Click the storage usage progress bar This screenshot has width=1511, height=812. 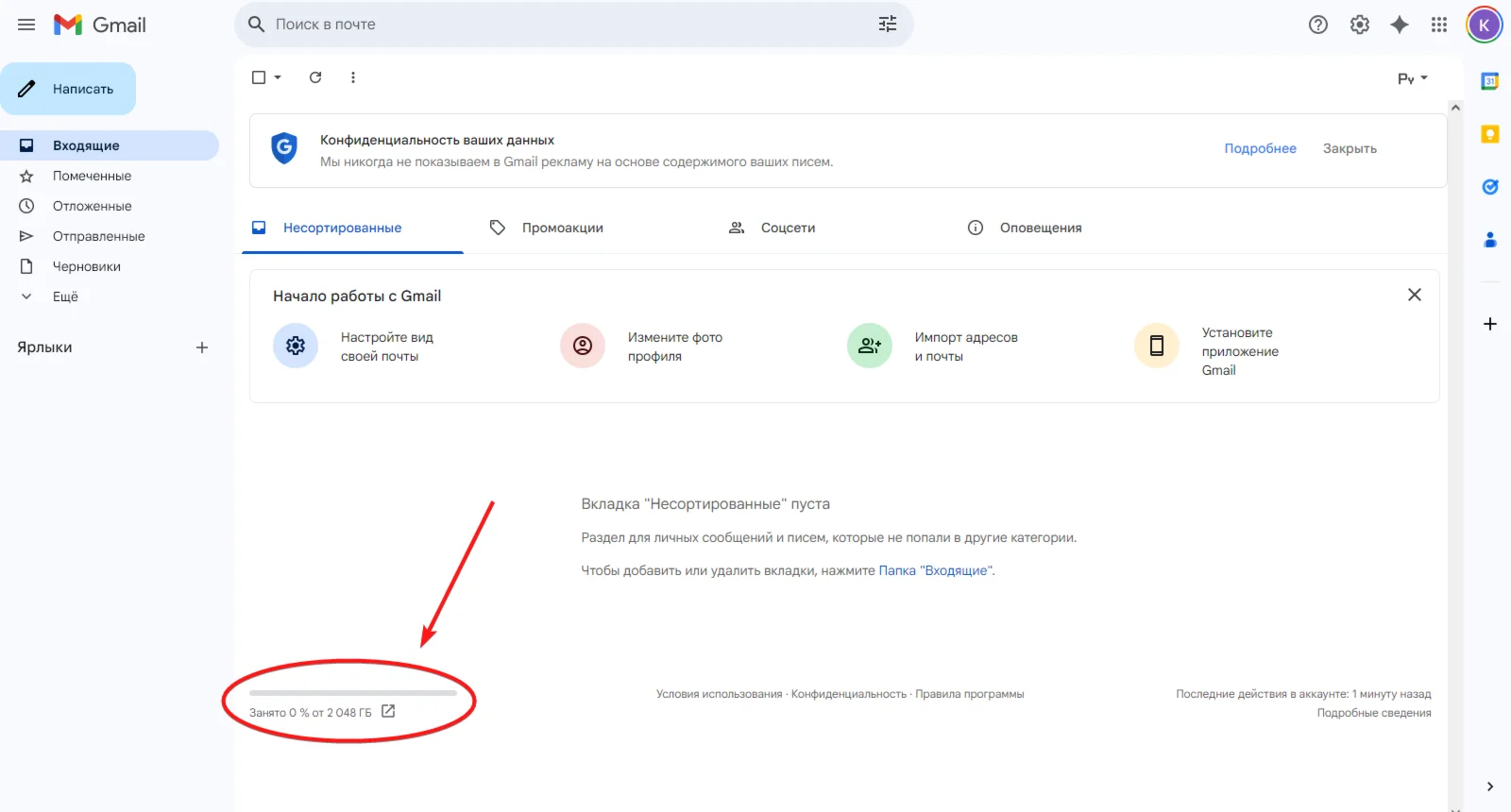tap(353, 693)
